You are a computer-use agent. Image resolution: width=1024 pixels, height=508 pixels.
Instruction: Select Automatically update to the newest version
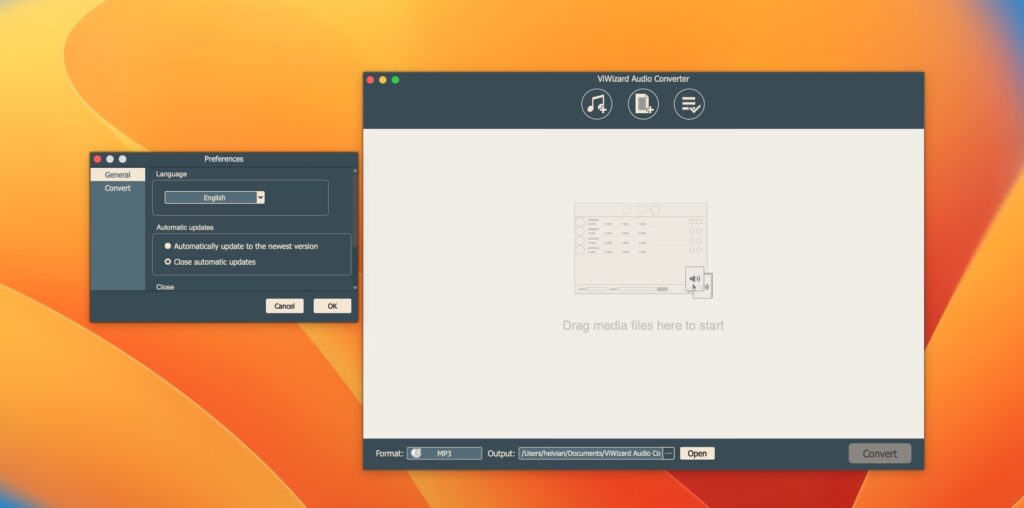tap(241, 246)
